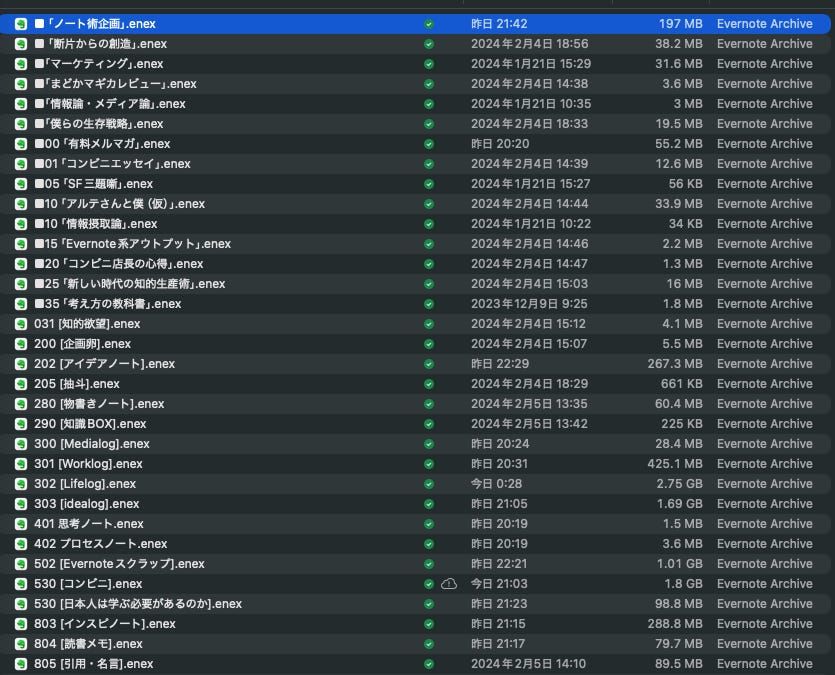Click the file icon of 00「有料メルマガ」.enex
The image size is (835, 675).
pyautogui.click(x=21, y=144)
